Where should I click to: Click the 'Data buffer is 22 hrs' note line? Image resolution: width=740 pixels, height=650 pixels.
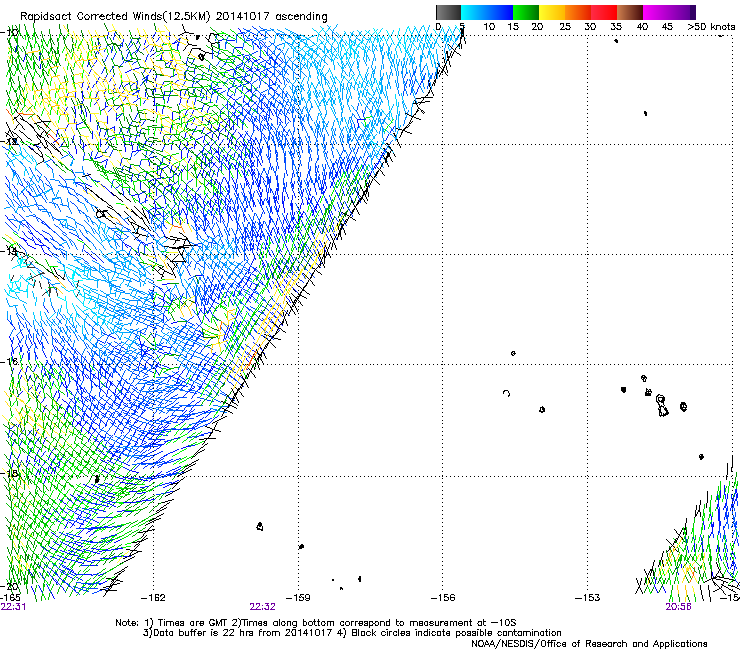pos(352,633)
